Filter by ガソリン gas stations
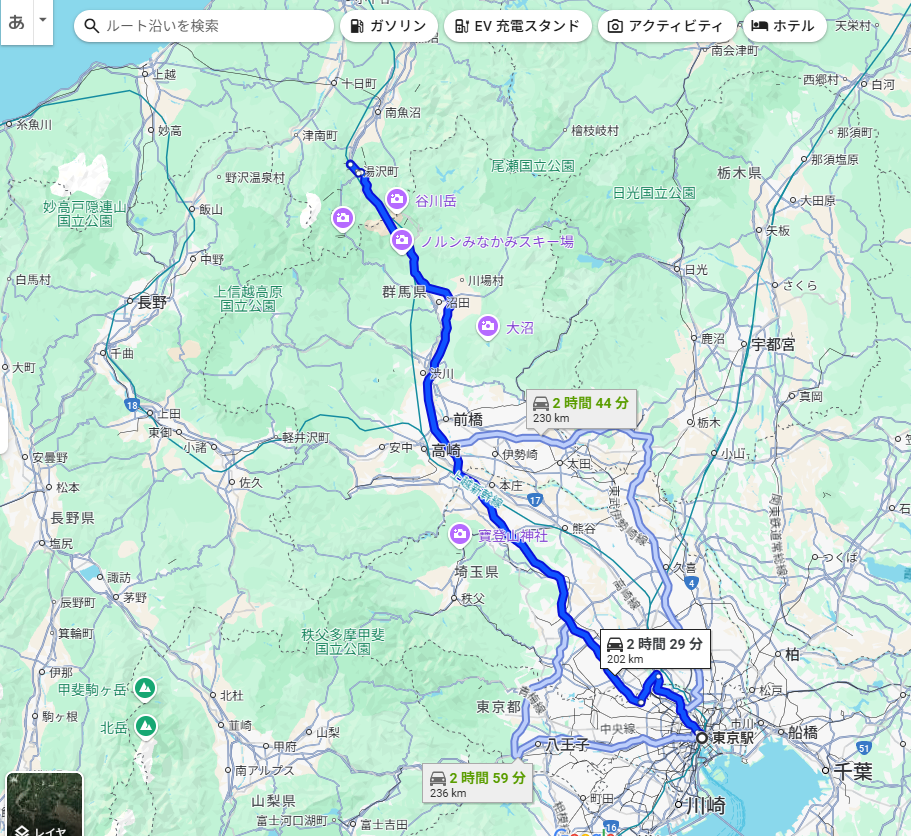The image size is (911, 836). coord(389,26)
